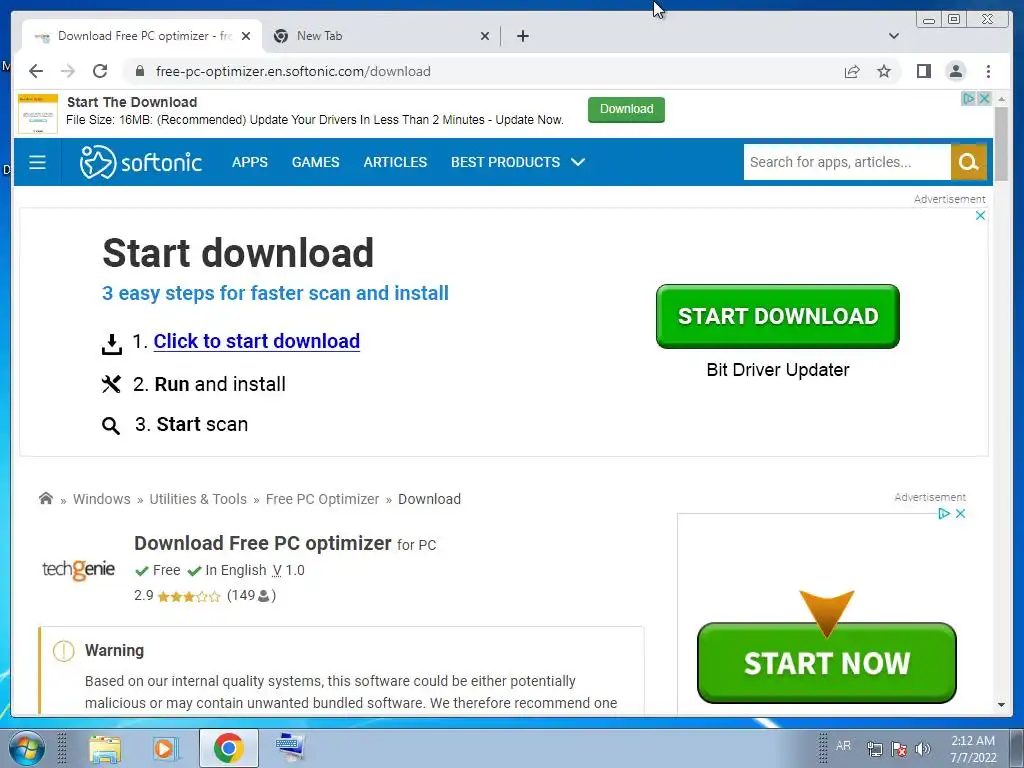Open the Softonic hamburger menu
Viewport: 1024px width, 768px height.
[37, 162]
